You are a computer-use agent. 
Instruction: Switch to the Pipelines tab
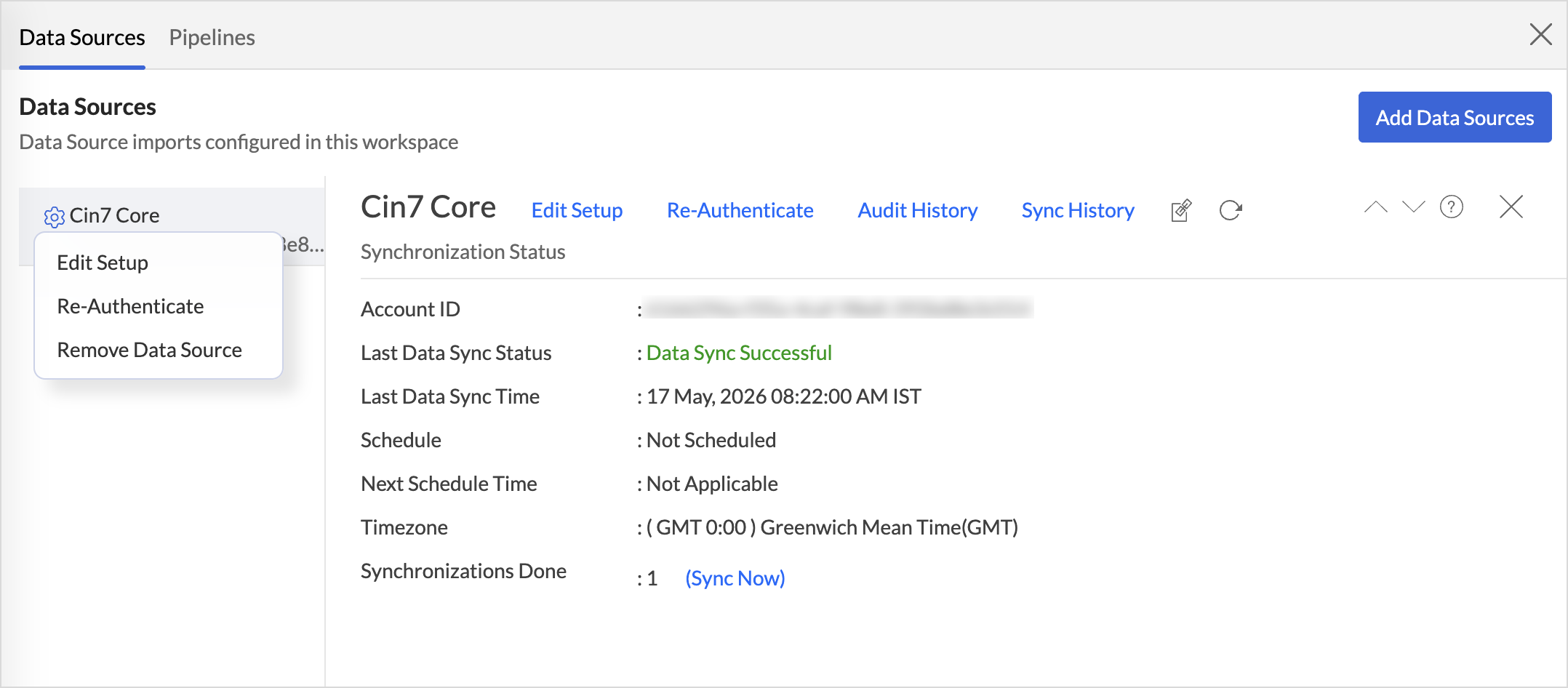pyautogui.click(x=212, y=37)
